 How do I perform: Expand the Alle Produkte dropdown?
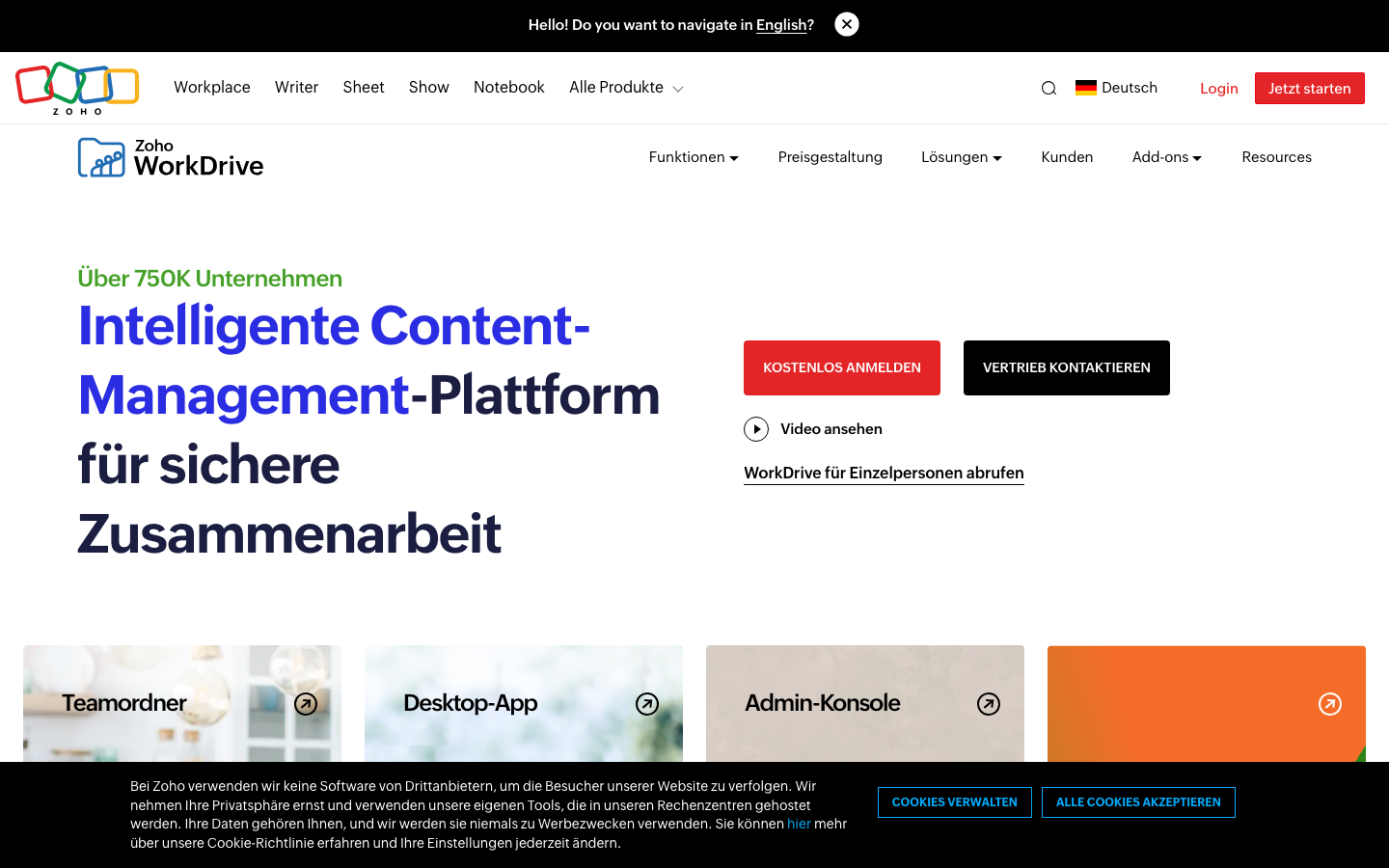tap(626, 88)
